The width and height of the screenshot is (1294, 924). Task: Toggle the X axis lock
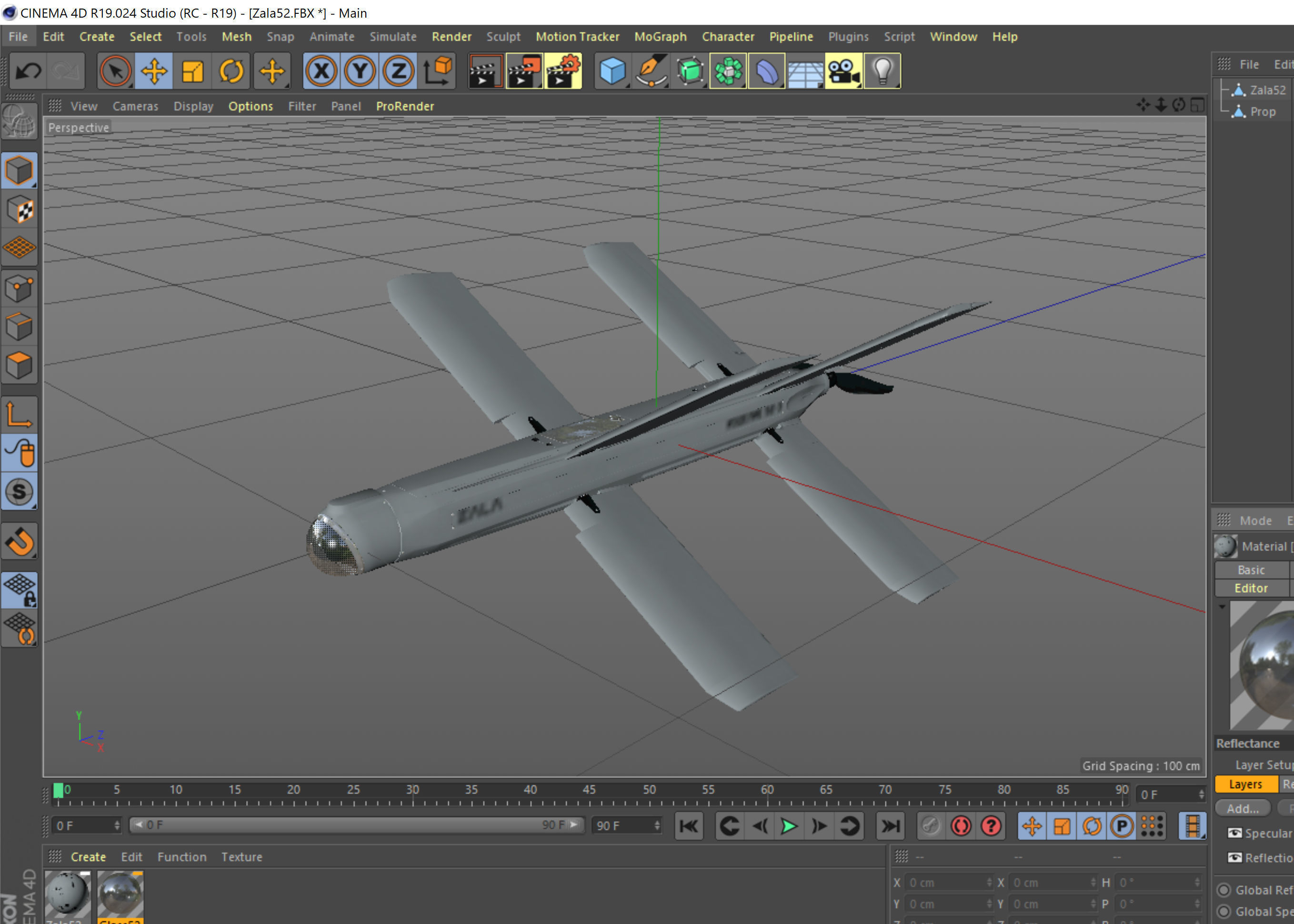click(321, 71)
